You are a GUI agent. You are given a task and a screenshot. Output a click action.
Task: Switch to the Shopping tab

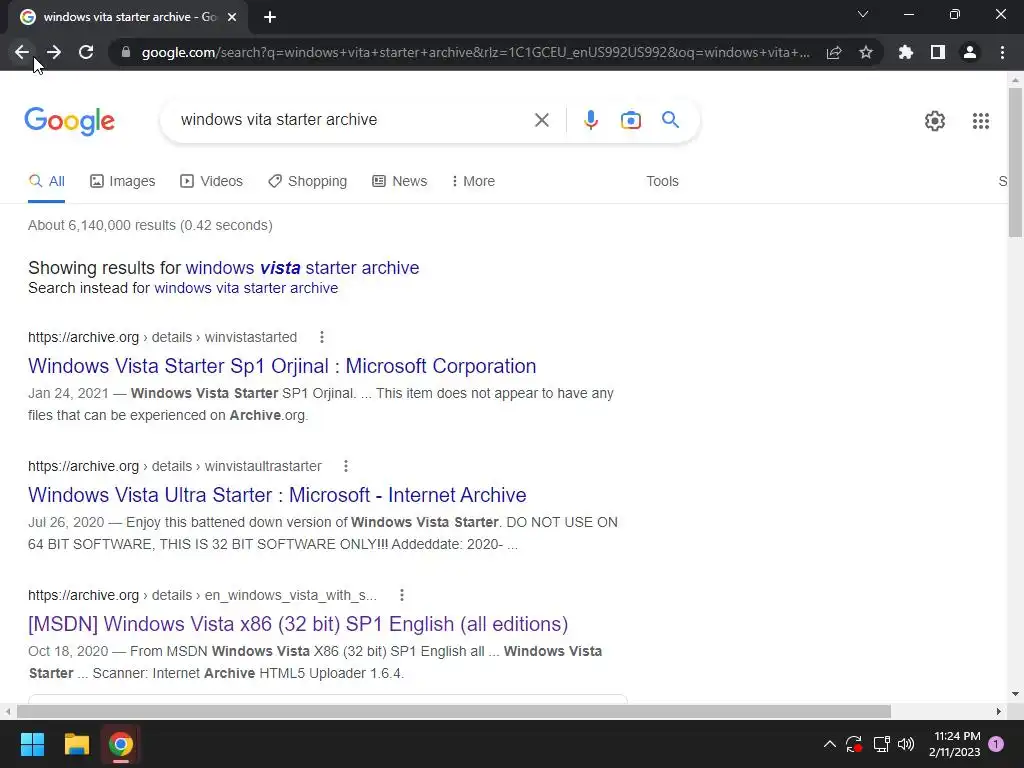[x=308, y=182]
